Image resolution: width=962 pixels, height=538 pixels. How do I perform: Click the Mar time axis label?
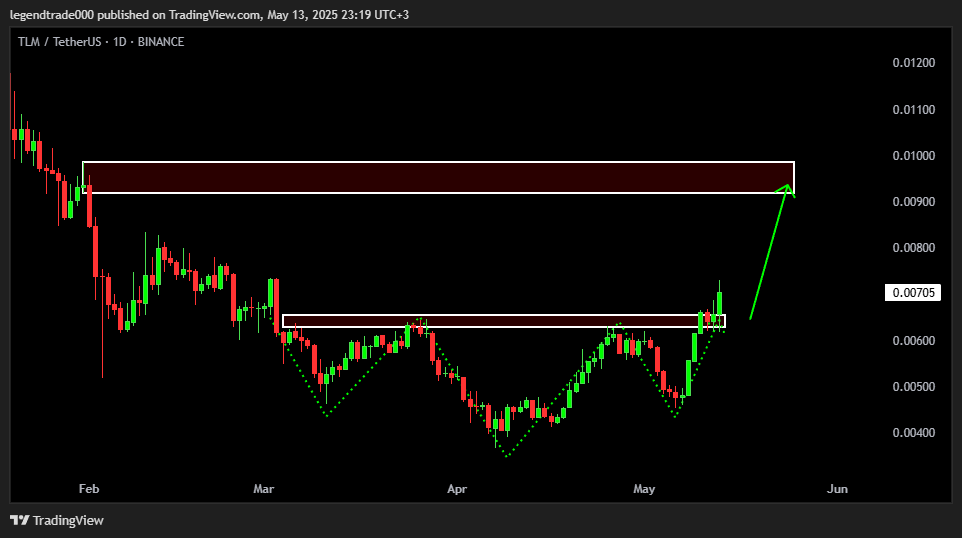(264, 489)
